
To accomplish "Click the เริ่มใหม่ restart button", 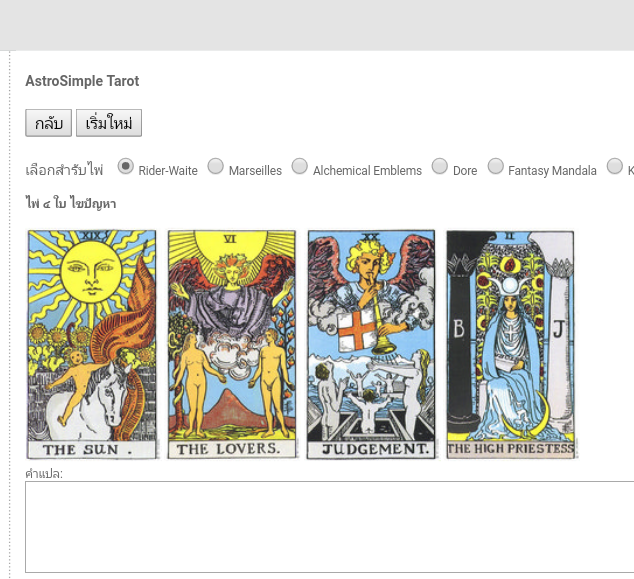I will click(109, 123).
